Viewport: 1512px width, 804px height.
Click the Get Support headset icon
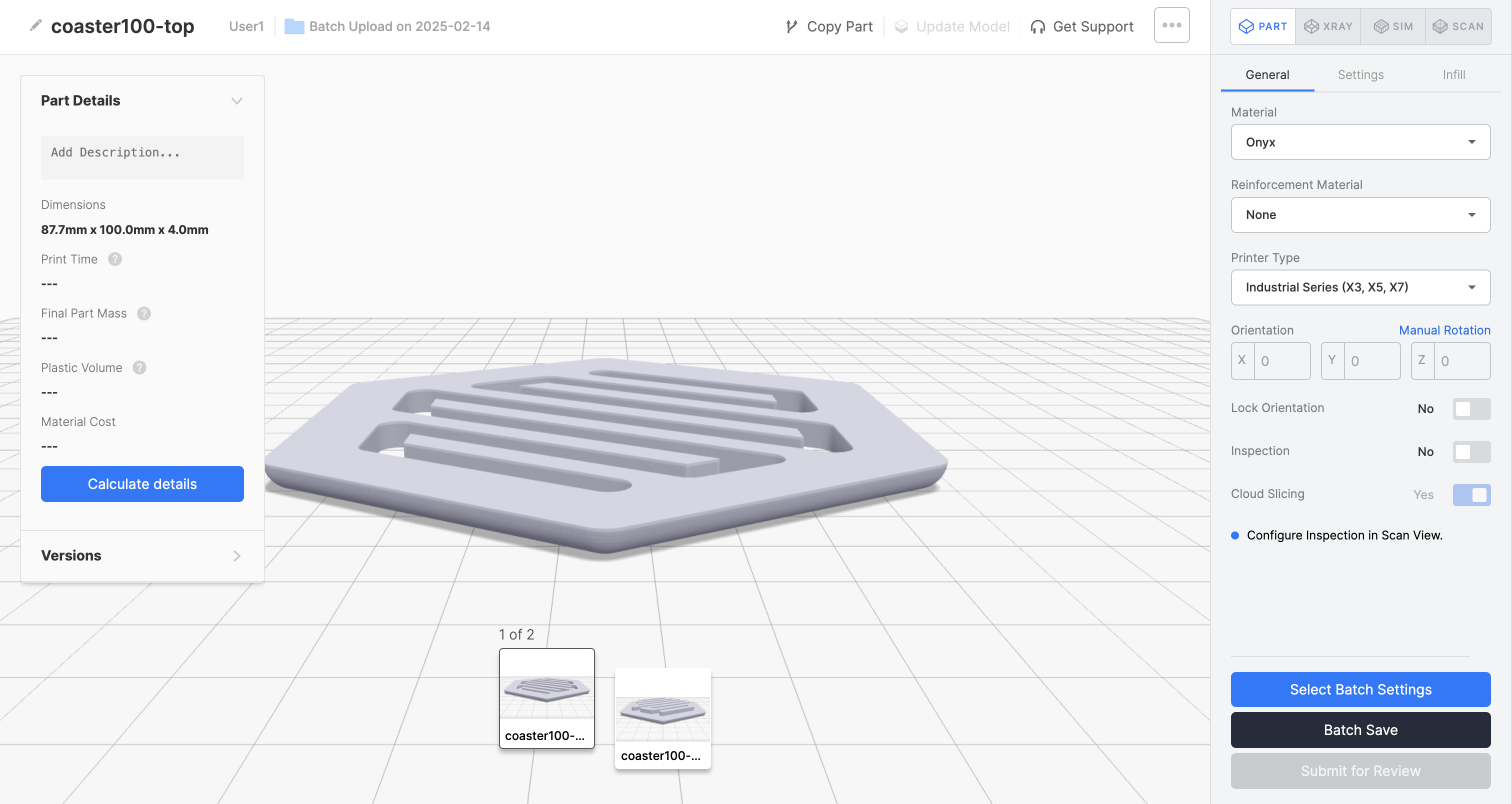pyautogui.click(x=1038, y=26)
